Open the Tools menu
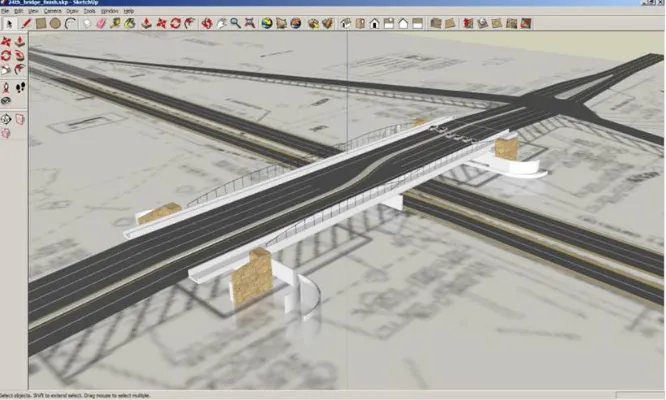This screenshot has width=666, height=400. [90, 11]
